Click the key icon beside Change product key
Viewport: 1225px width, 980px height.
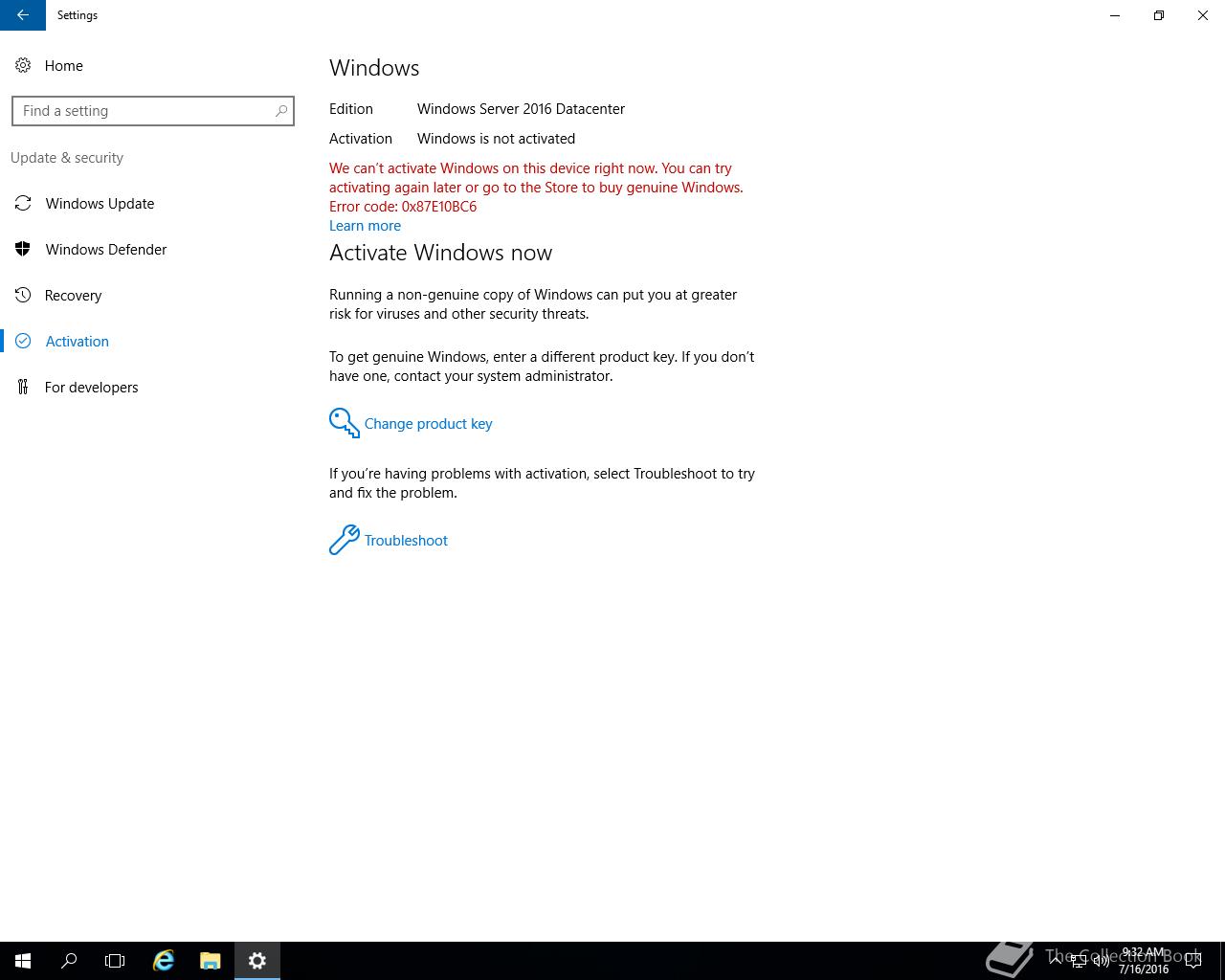[x=344, y=423]
